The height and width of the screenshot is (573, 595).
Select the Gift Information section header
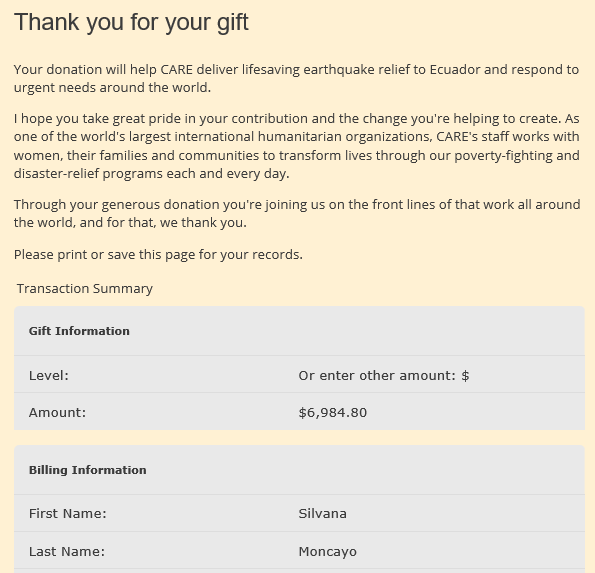(79, 331)
